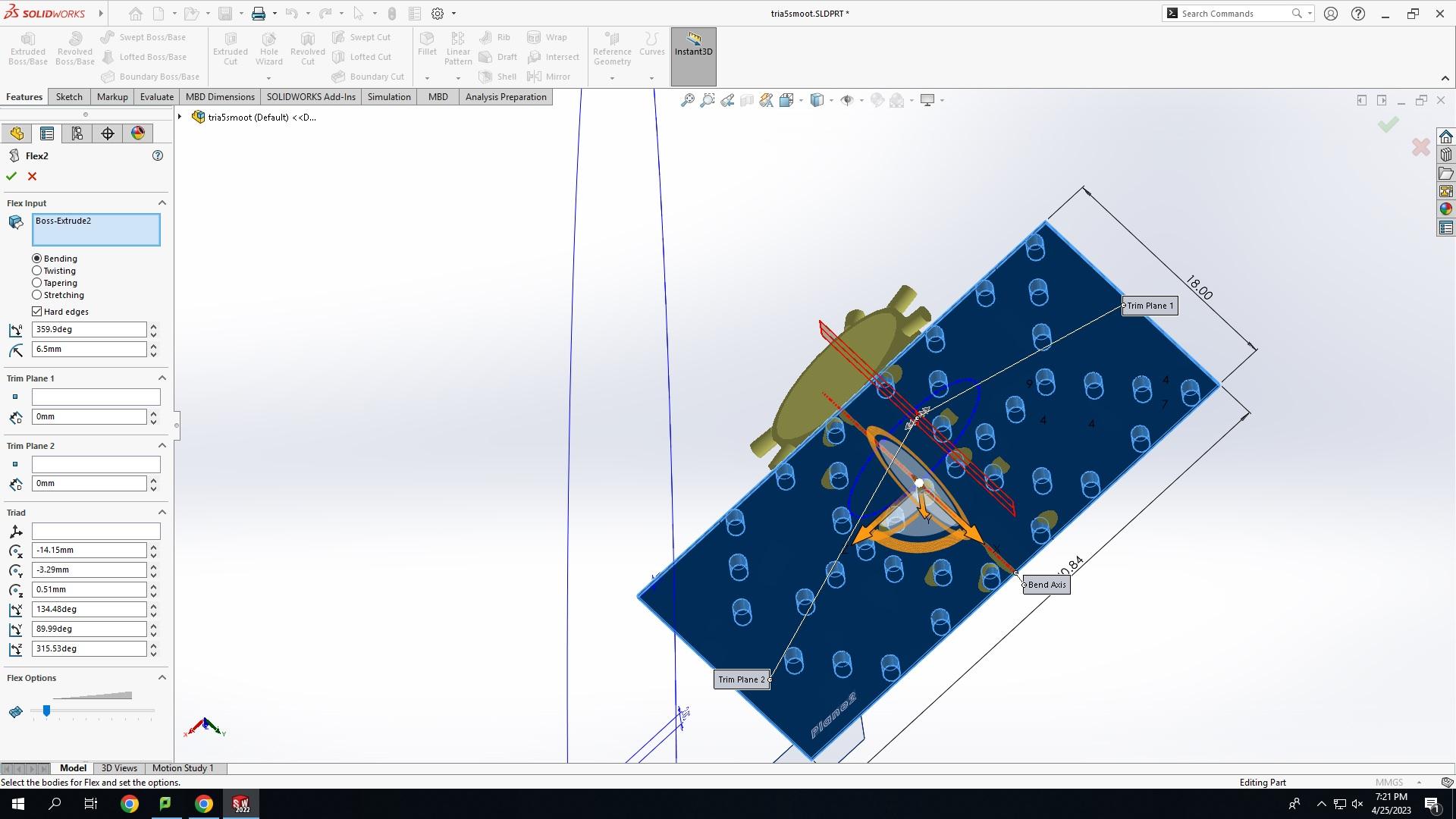Open the Appearances sphere in task pane
1456x819 pixels.
pos(1445,209)
